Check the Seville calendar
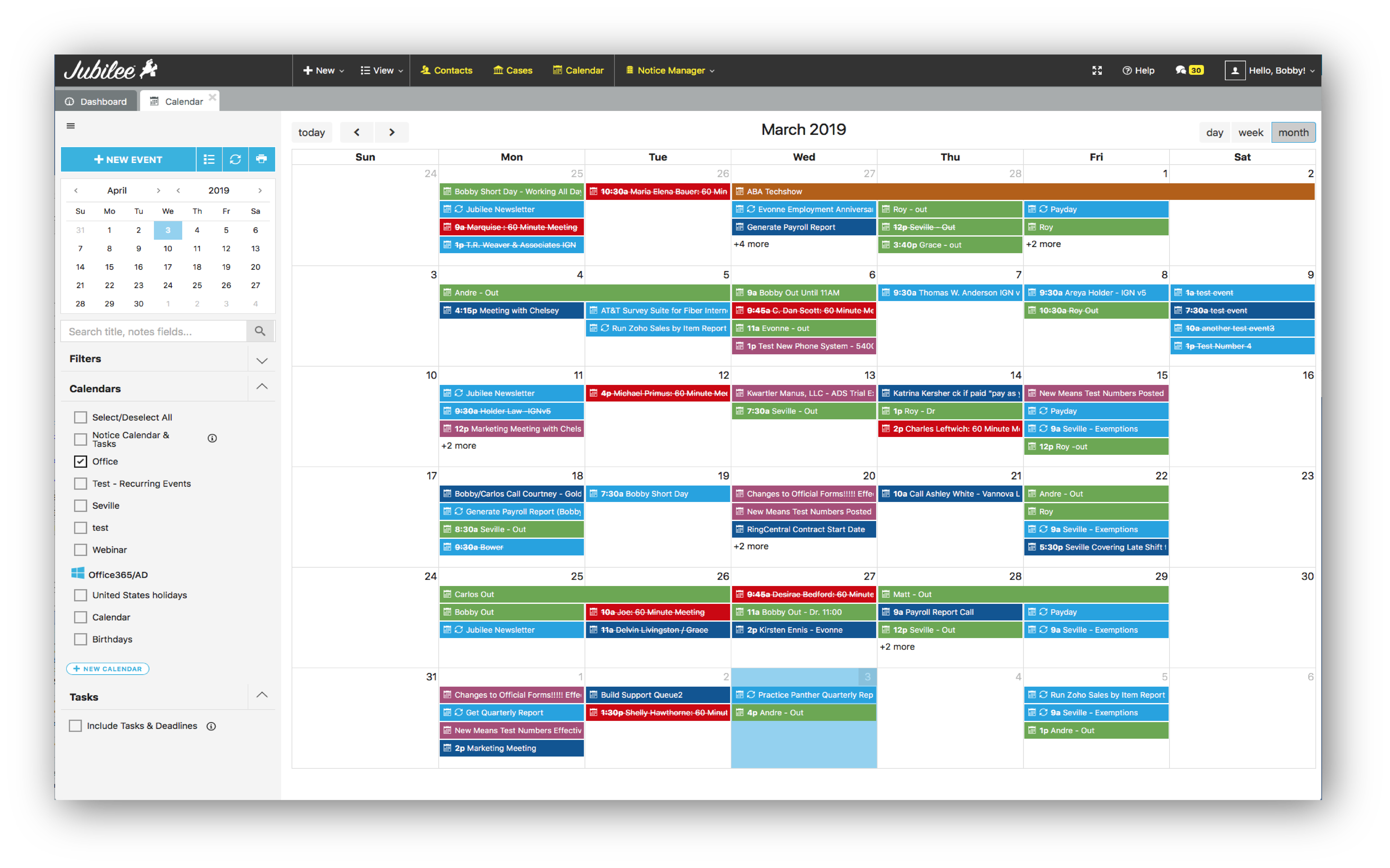This screenshot has height=868, width=1390. [80, 506]
